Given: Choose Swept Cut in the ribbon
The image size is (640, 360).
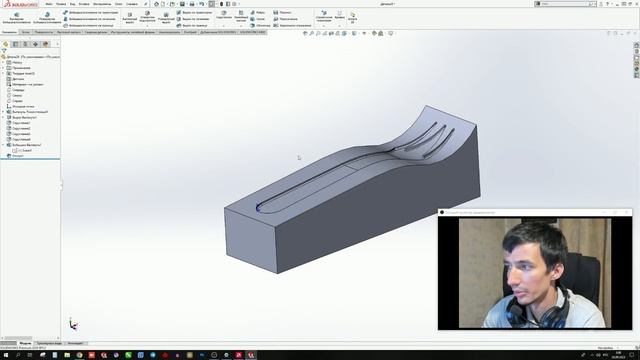Looking at the screenshot, I should [x=194, y=13].
